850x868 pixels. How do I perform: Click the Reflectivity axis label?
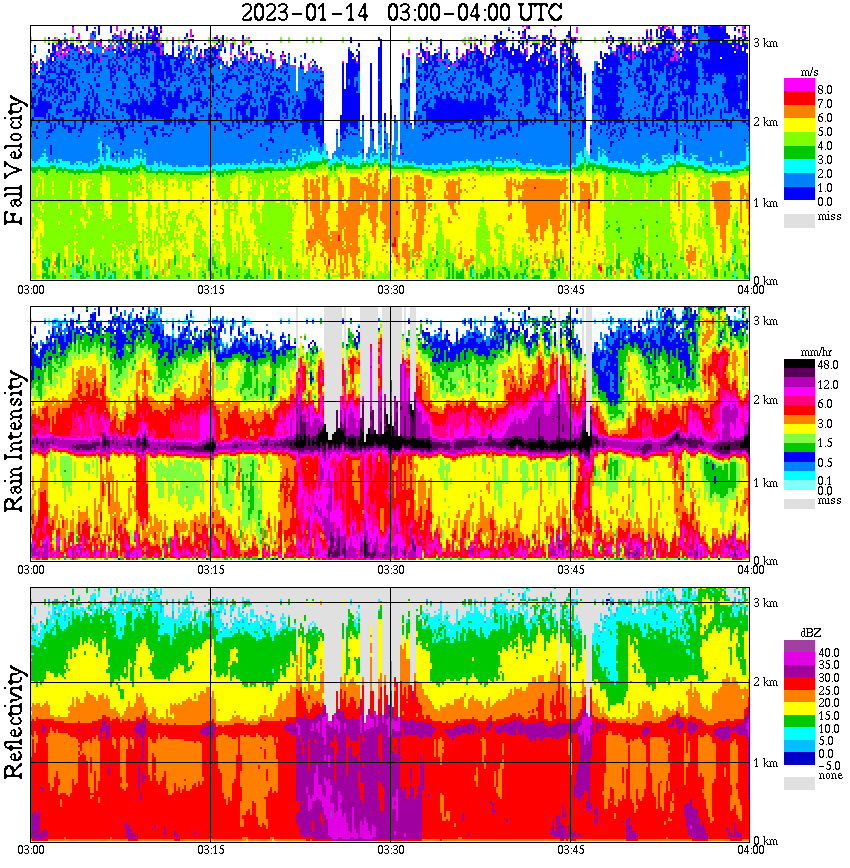pos(14,722)
